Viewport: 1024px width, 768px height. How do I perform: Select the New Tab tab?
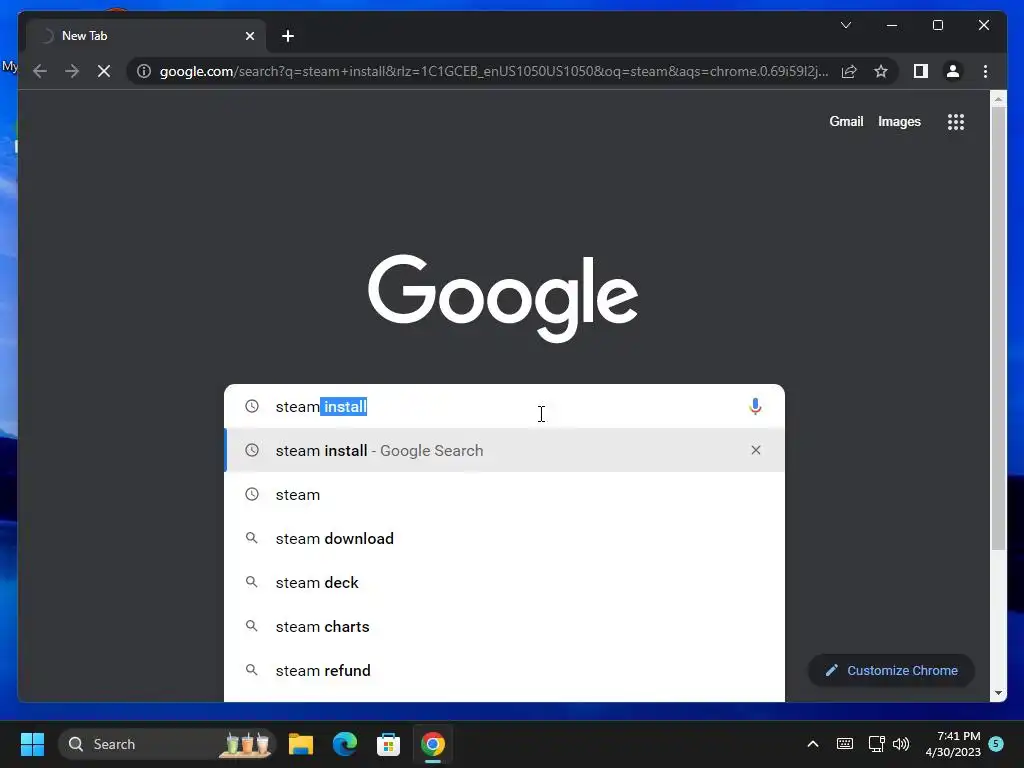(x=145, y=36)
